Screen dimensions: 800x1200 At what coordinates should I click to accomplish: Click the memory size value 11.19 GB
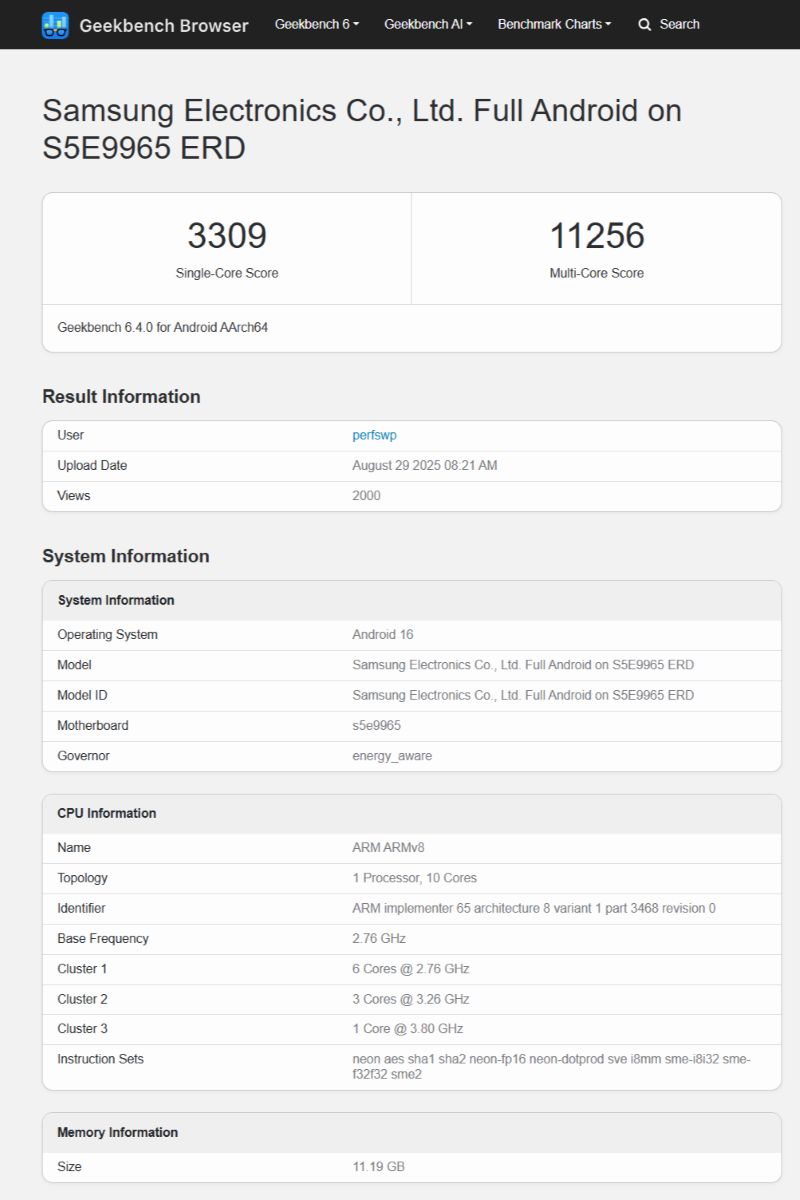(x=379, y=1167)
